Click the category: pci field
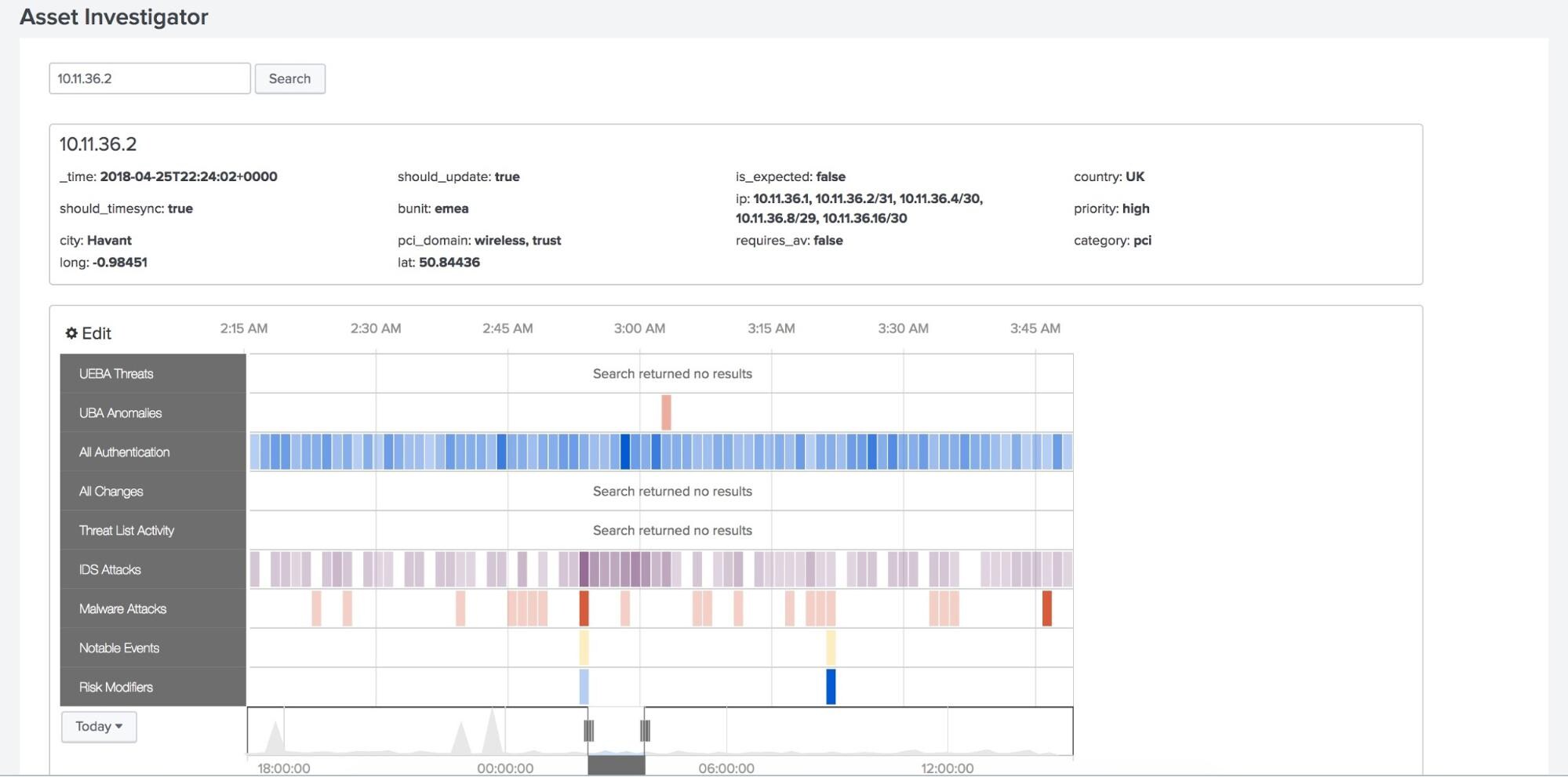Viewport: 1568px width, 777px height. tap(1112, 241)
